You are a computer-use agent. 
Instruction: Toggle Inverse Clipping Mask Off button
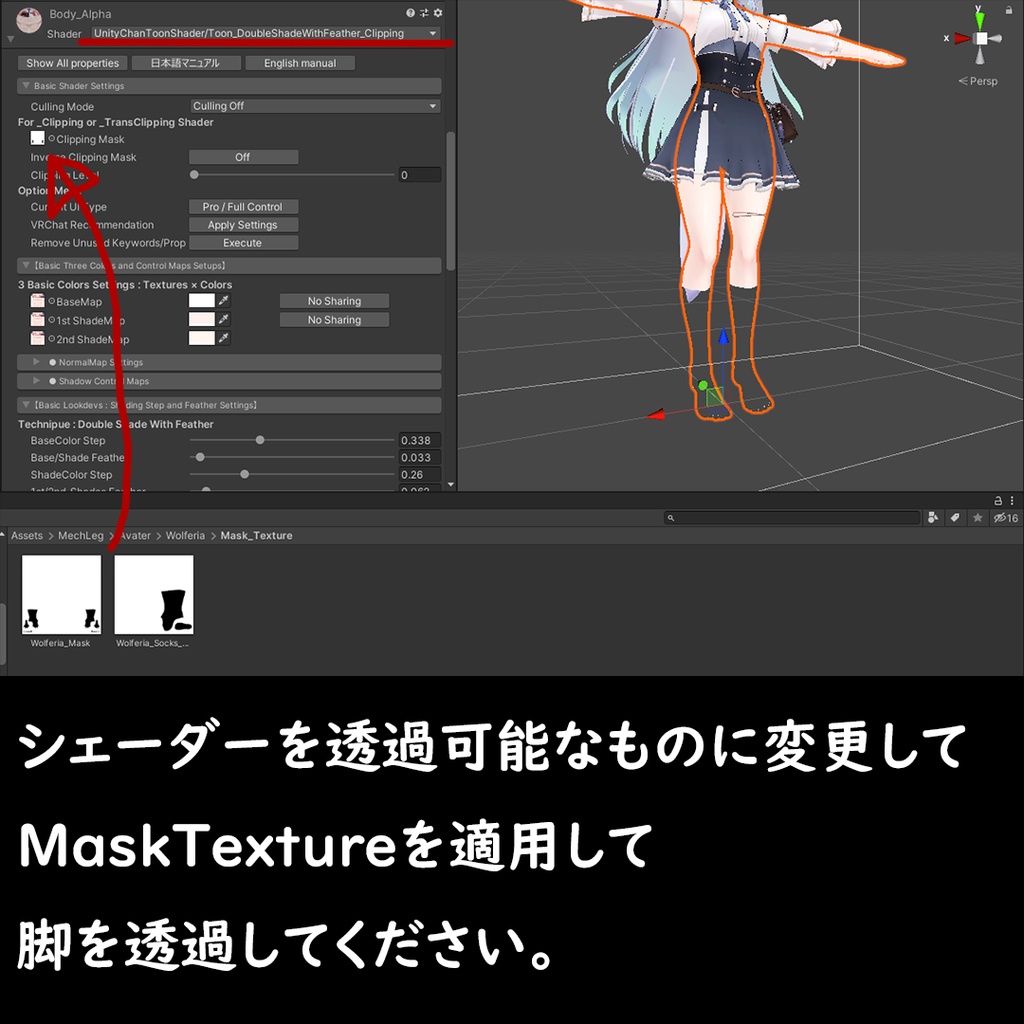point(244,157)
